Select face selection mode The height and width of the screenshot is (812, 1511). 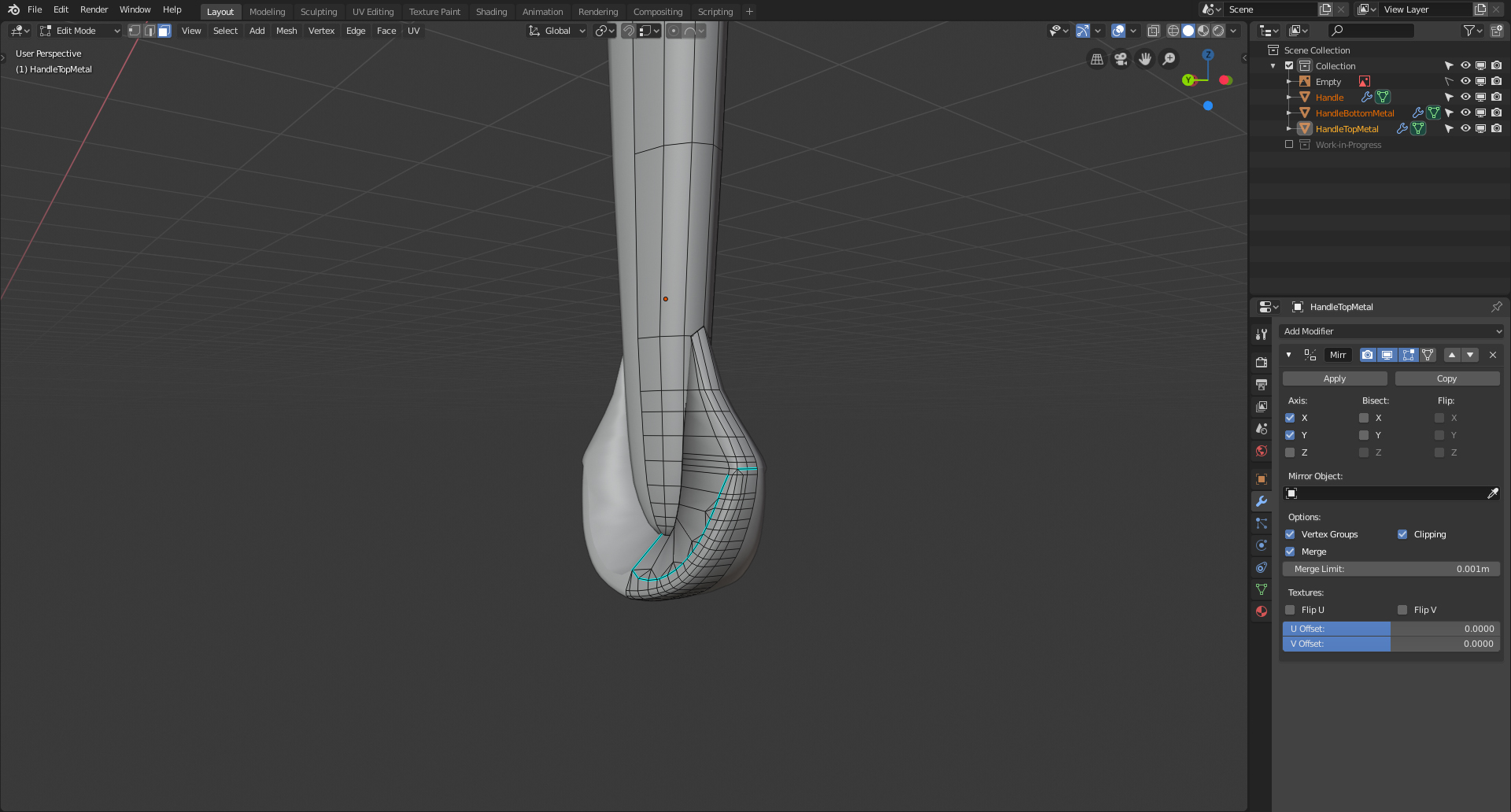point(164,31)
